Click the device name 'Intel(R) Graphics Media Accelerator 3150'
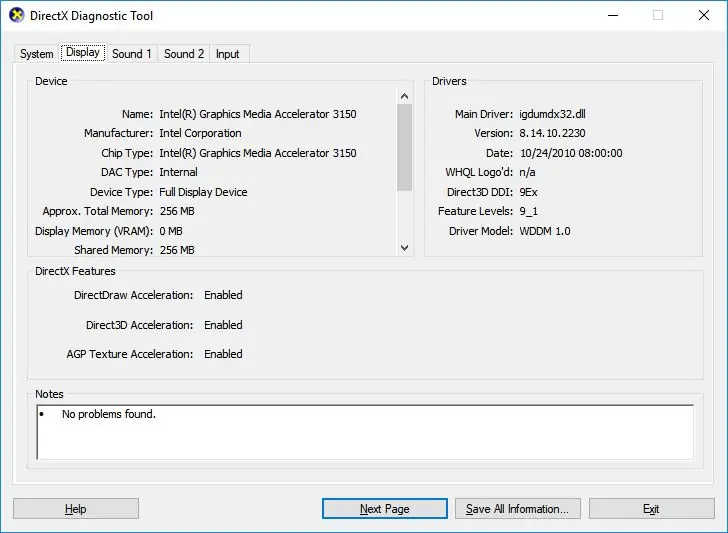Image resolution: width=728 pixels, height=533 pixels. [258, 114]
